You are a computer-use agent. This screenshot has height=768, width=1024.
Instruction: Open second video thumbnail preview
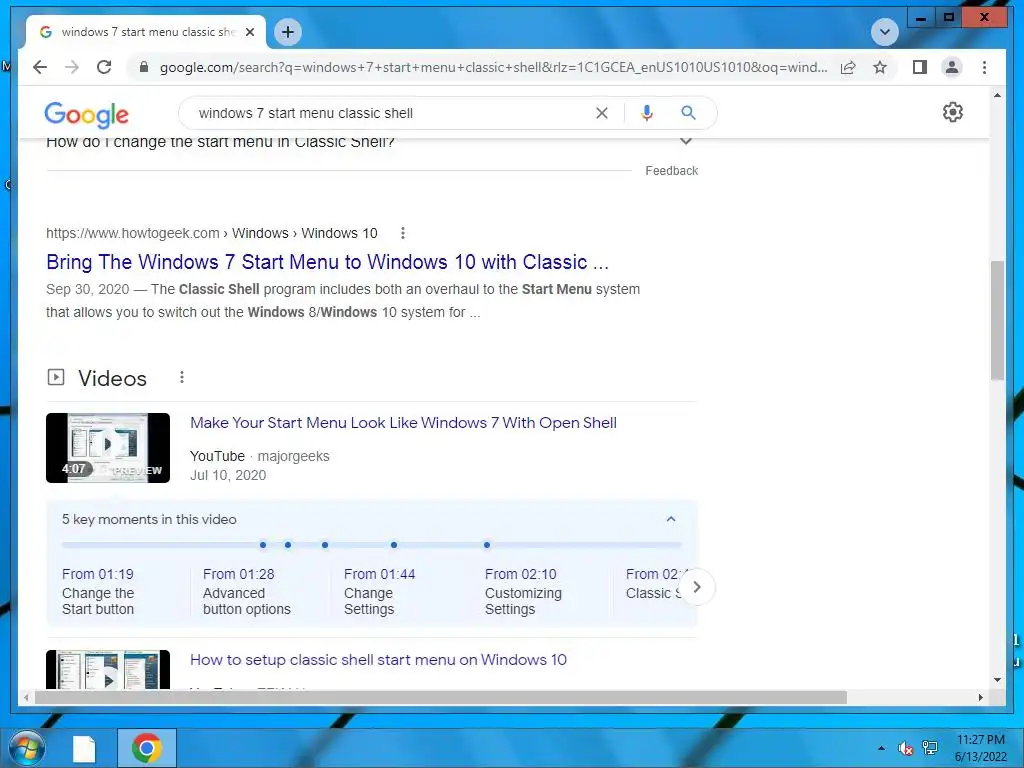click(x=108, y=669)
